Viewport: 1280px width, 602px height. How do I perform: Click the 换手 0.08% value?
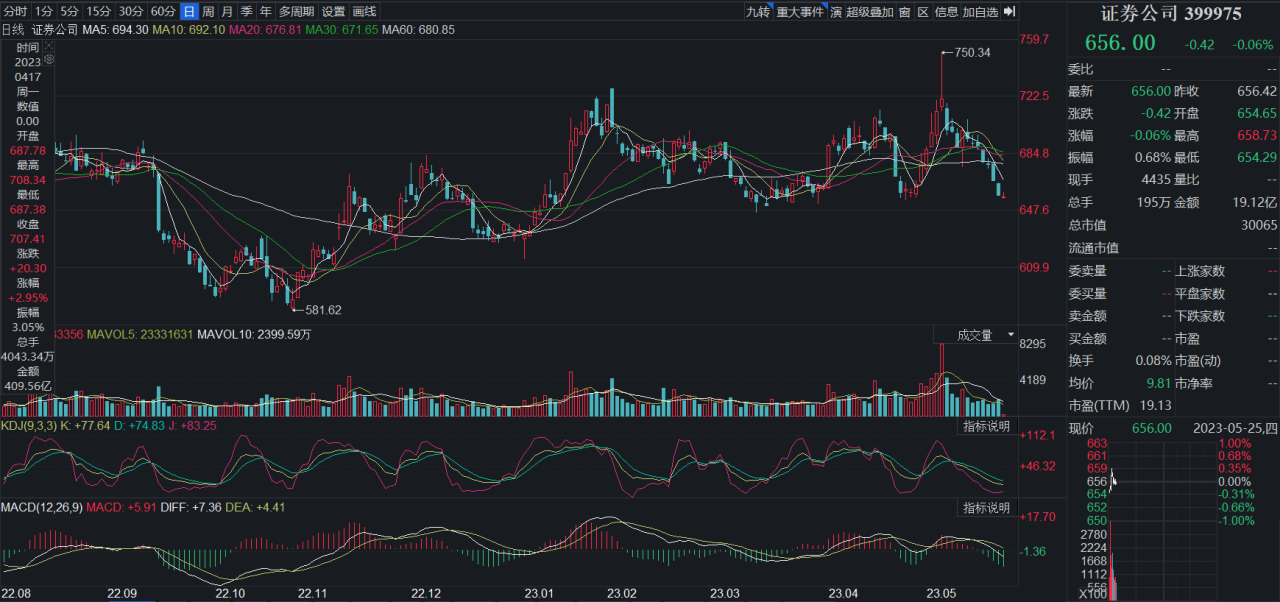1154,360
